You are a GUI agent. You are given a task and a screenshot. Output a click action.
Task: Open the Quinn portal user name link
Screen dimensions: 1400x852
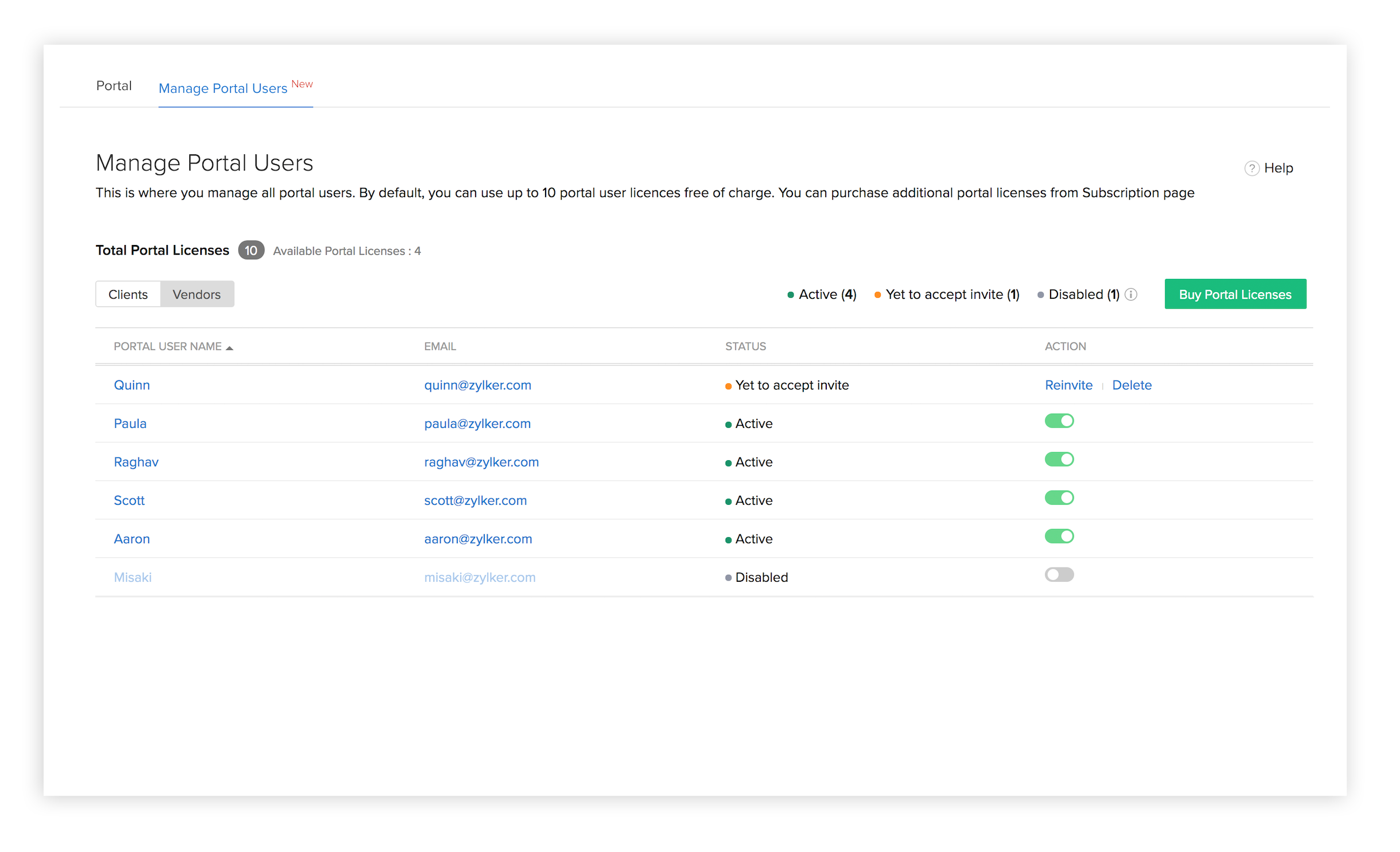131,386
